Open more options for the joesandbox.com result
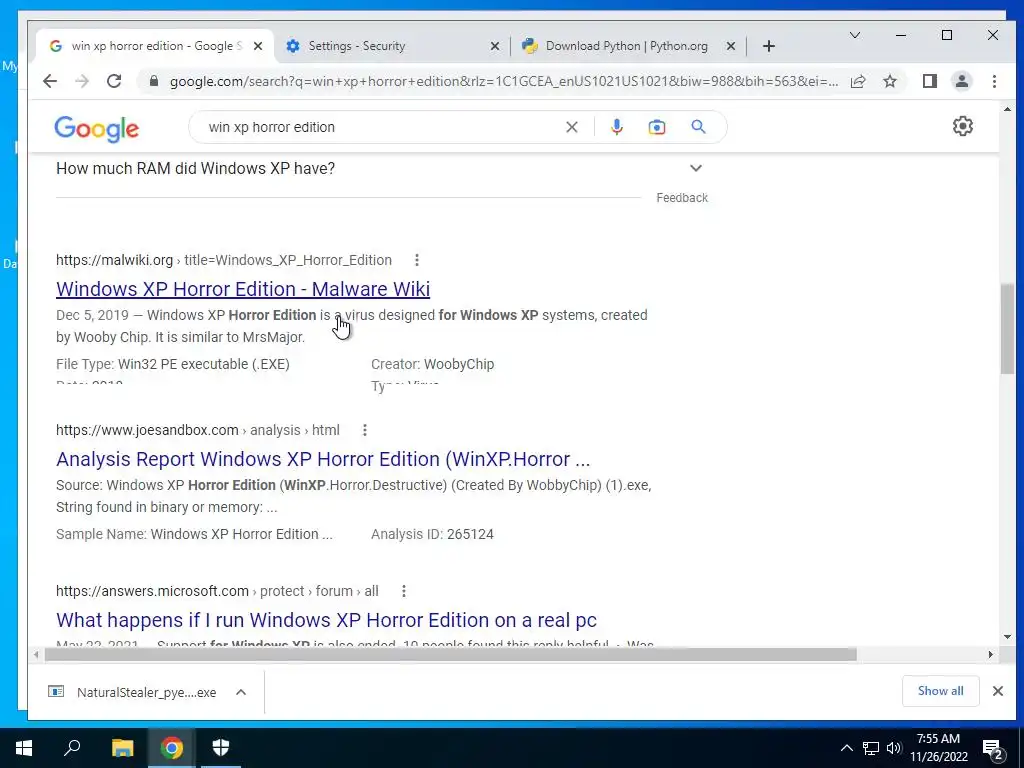This screenshot has width=1024, height=768. (365, 430)
